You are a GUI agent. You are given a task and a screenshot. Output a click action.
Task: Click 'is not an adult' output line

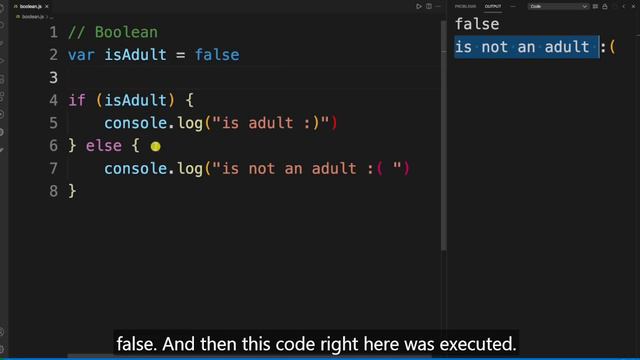click(x=522, y=47)
